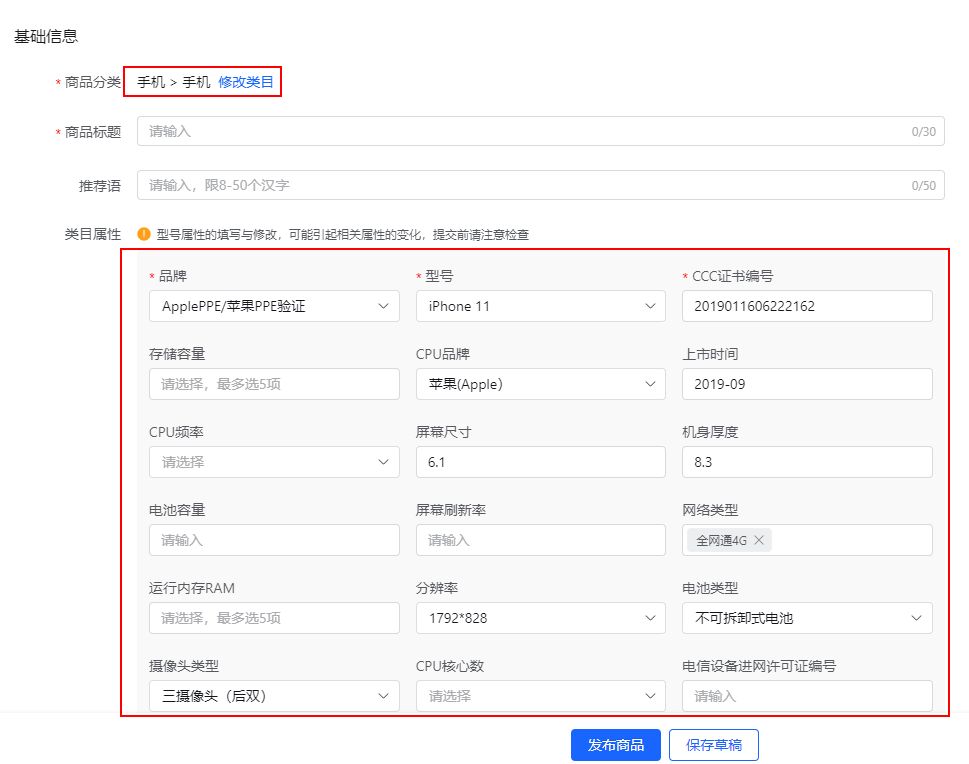Click the 修改类目 link
Image resolution: width=969 pixels, height=764 pixels.
tap(246, 82)
